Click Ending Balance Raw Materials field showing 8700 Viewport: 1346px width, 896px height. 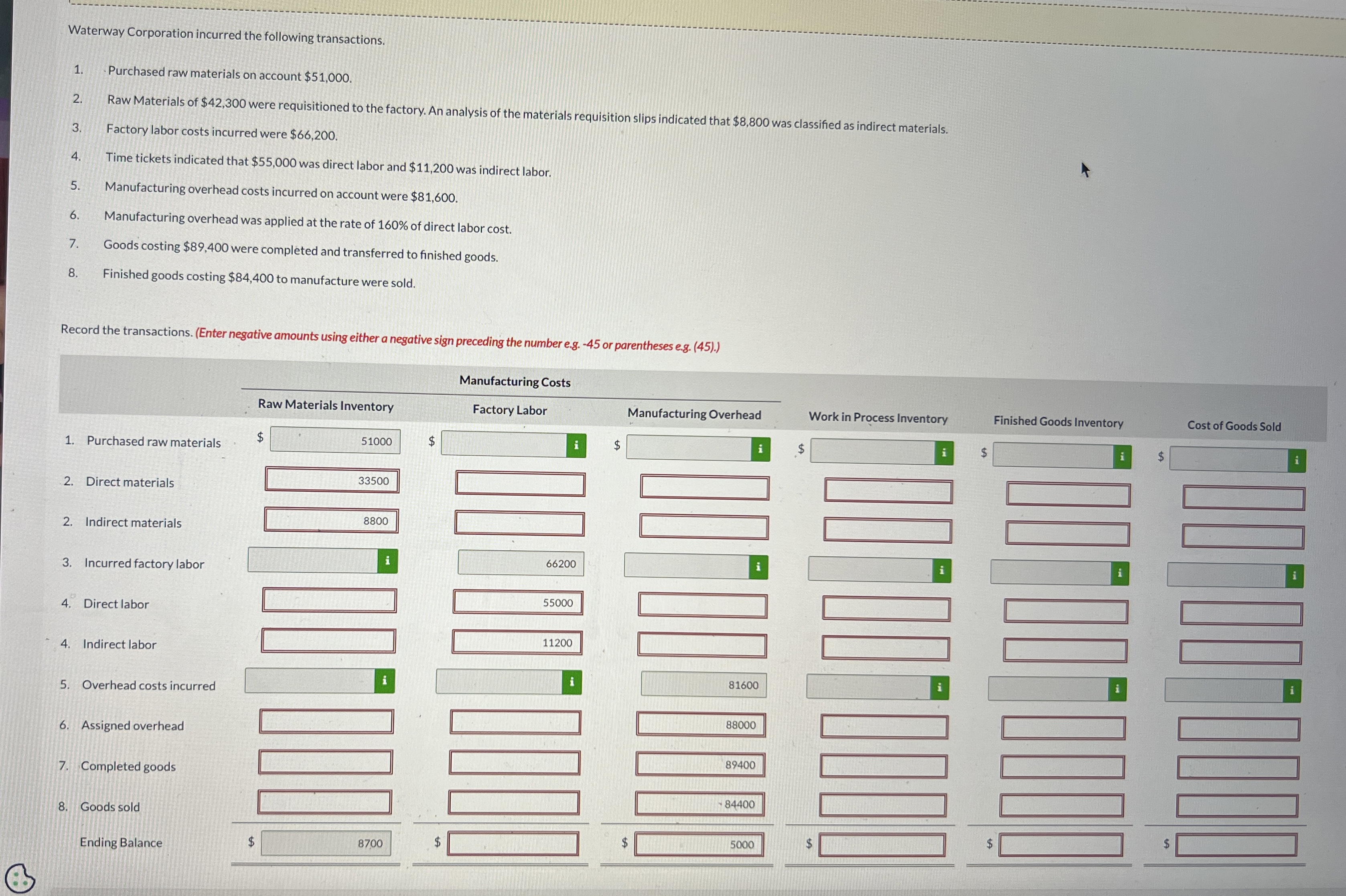326,843
